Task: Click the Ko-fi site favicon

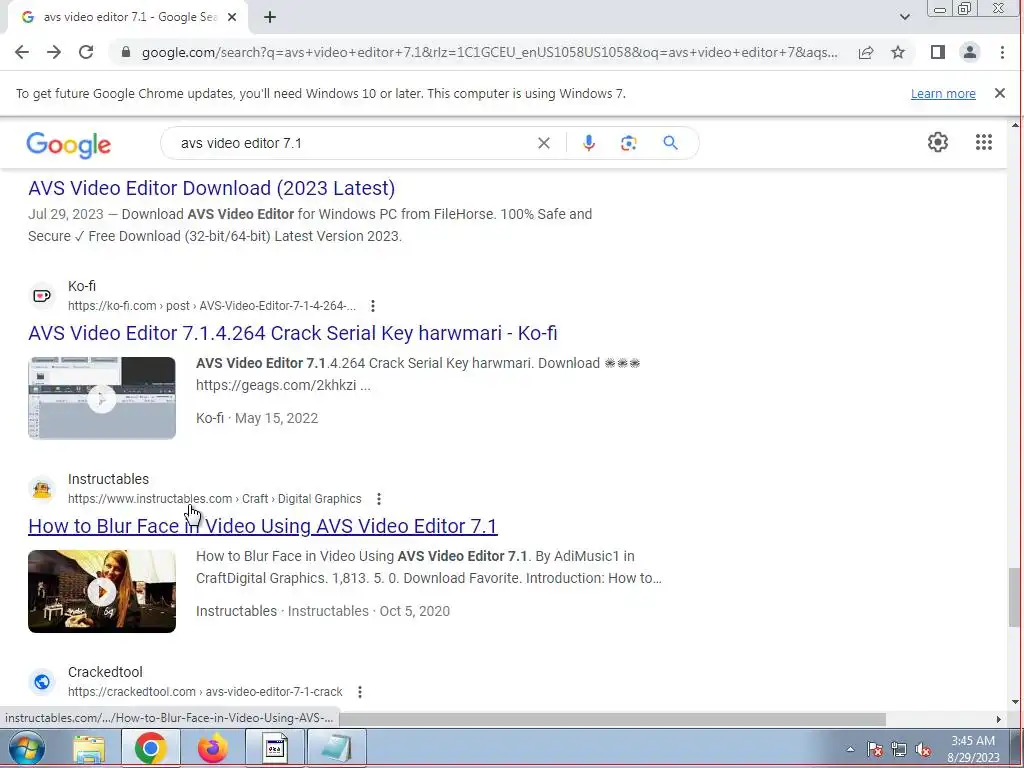Action: coord(42,296)
